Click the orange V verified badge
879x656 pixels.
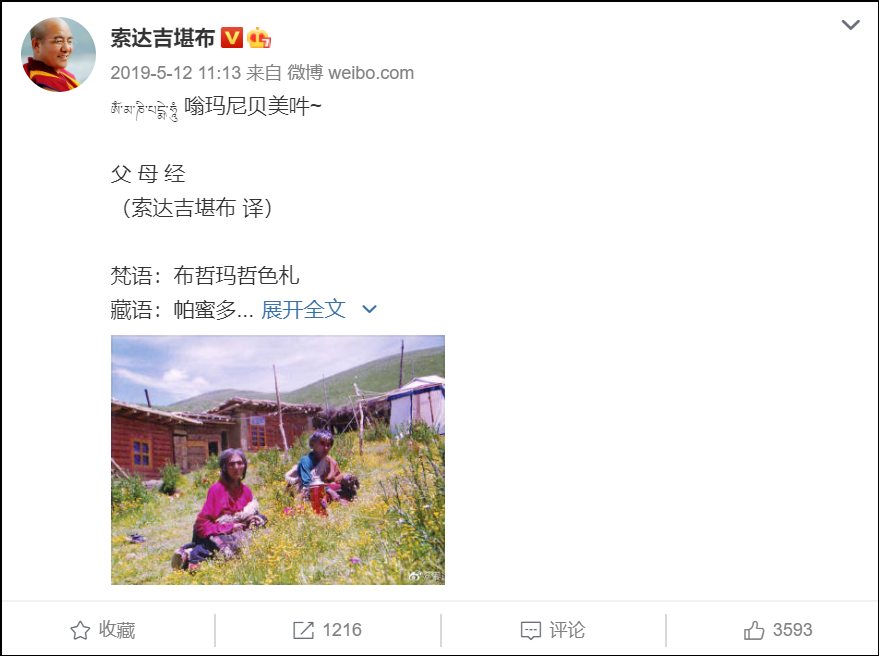232,38
